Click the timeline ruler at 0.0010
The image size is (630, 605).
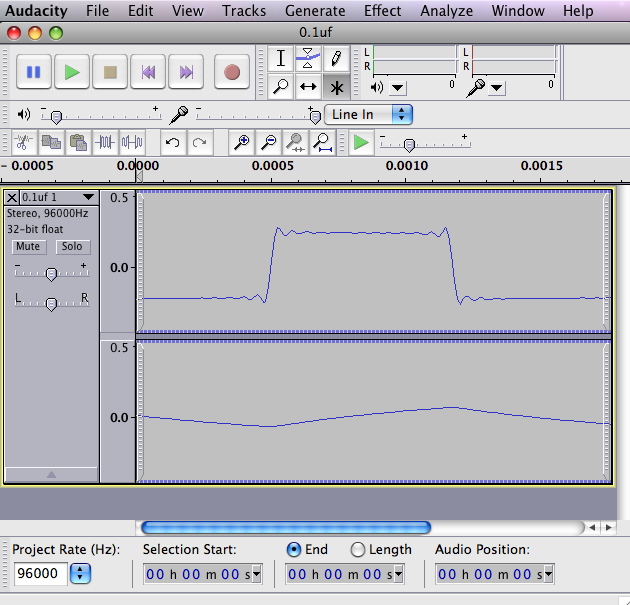[407, 166]
